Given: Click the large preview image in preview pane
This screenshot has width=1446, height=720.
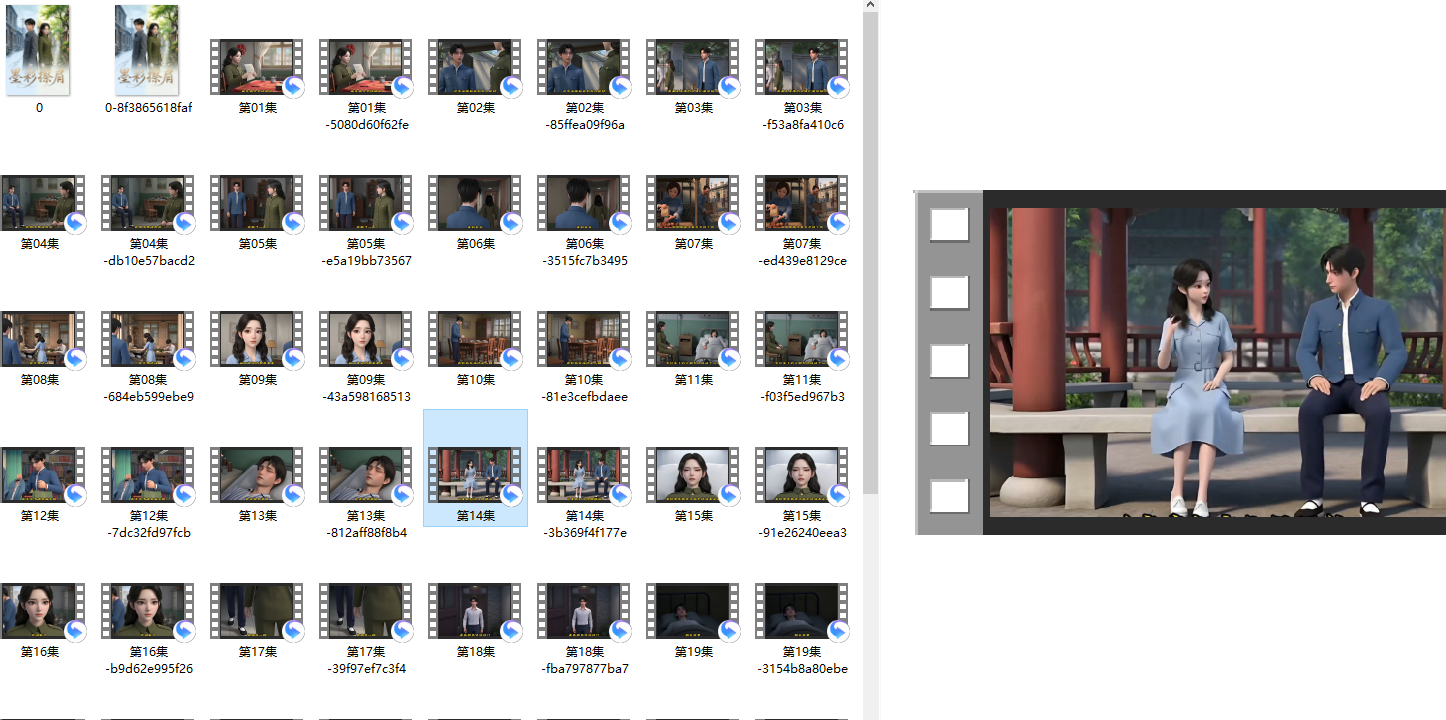Looking at the screenshot, I should click(x=1215, y=362).
